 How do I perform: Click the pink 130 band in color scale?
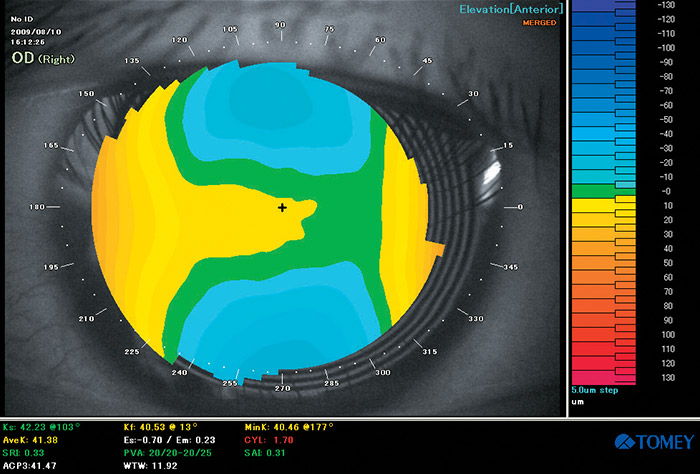[604, 378]
